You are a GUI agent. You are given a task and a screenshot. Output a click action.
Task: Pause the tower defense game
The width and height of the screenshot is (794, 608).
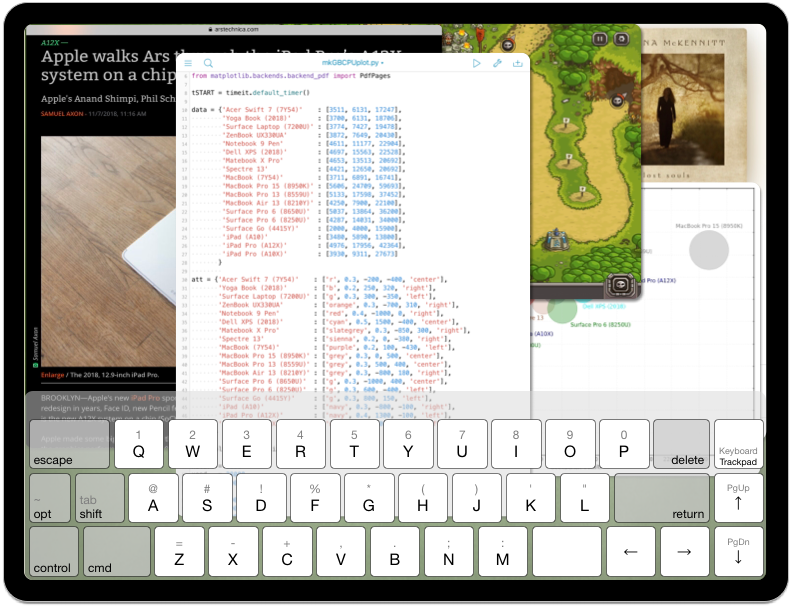tap(600, 38)
